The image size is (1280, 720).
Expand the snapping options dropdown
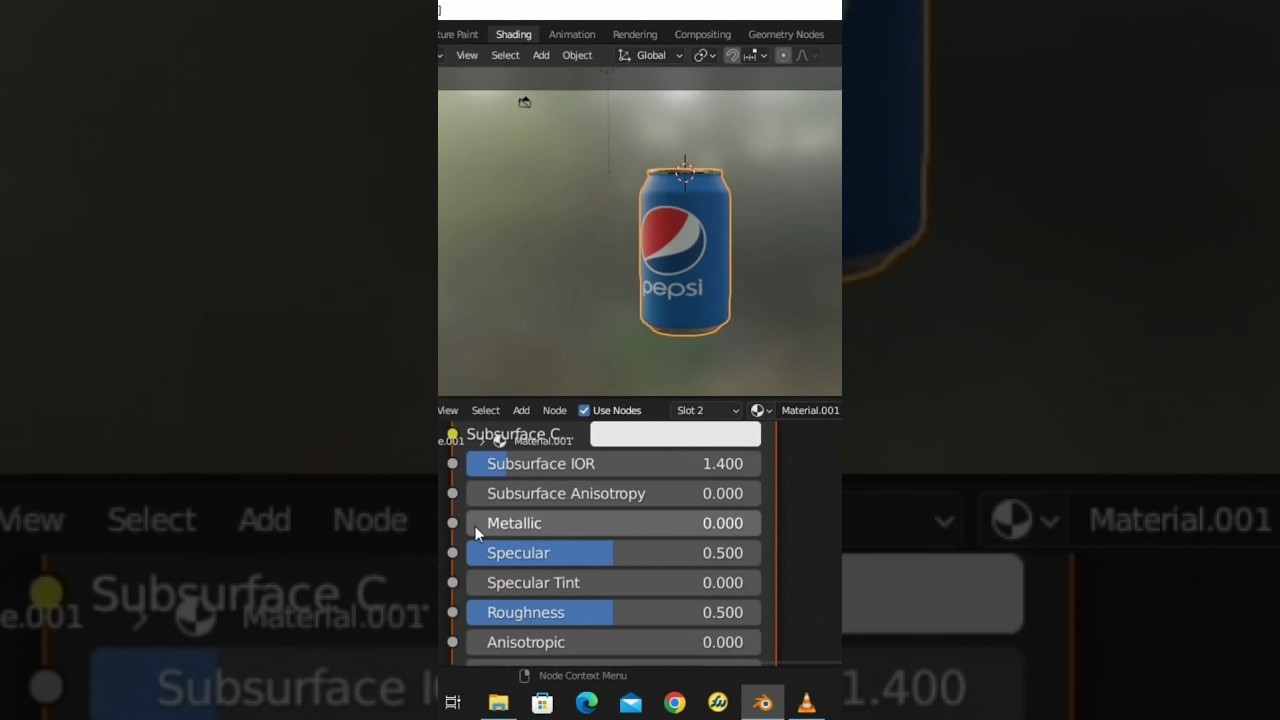tap(764, 55)
